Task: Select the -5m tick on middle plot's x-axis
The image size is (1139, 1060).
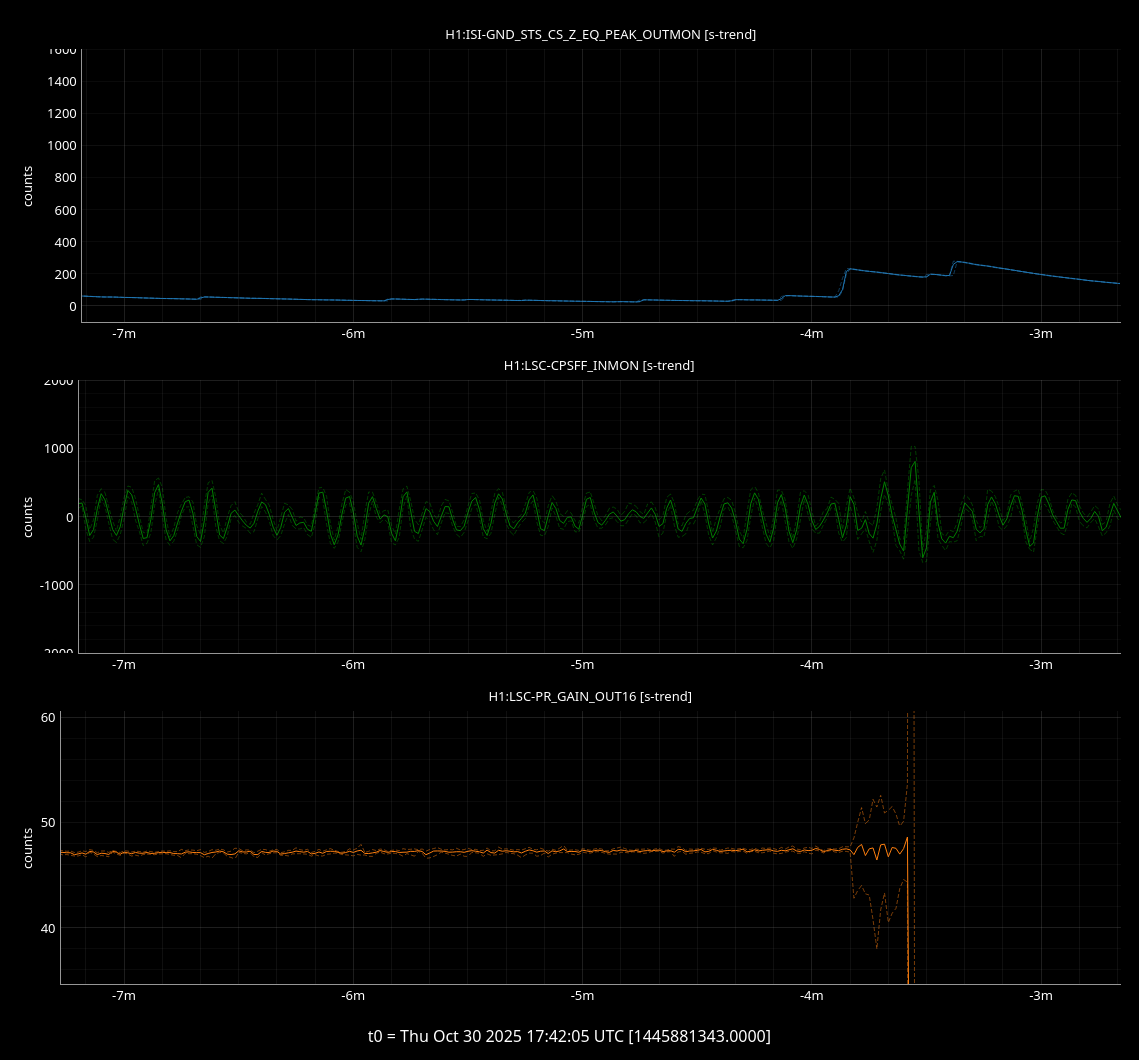Action: (582, 664)
